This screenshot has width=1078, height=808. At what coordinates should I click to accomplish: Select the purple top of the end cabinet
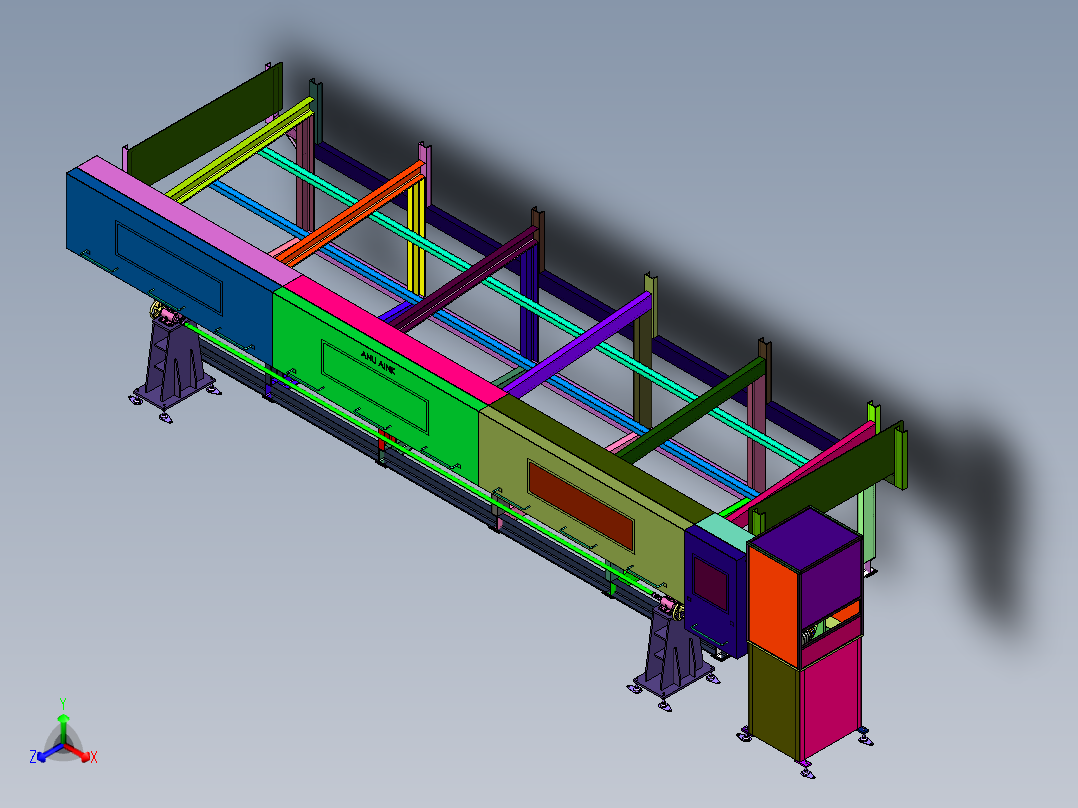click(806, 540)
